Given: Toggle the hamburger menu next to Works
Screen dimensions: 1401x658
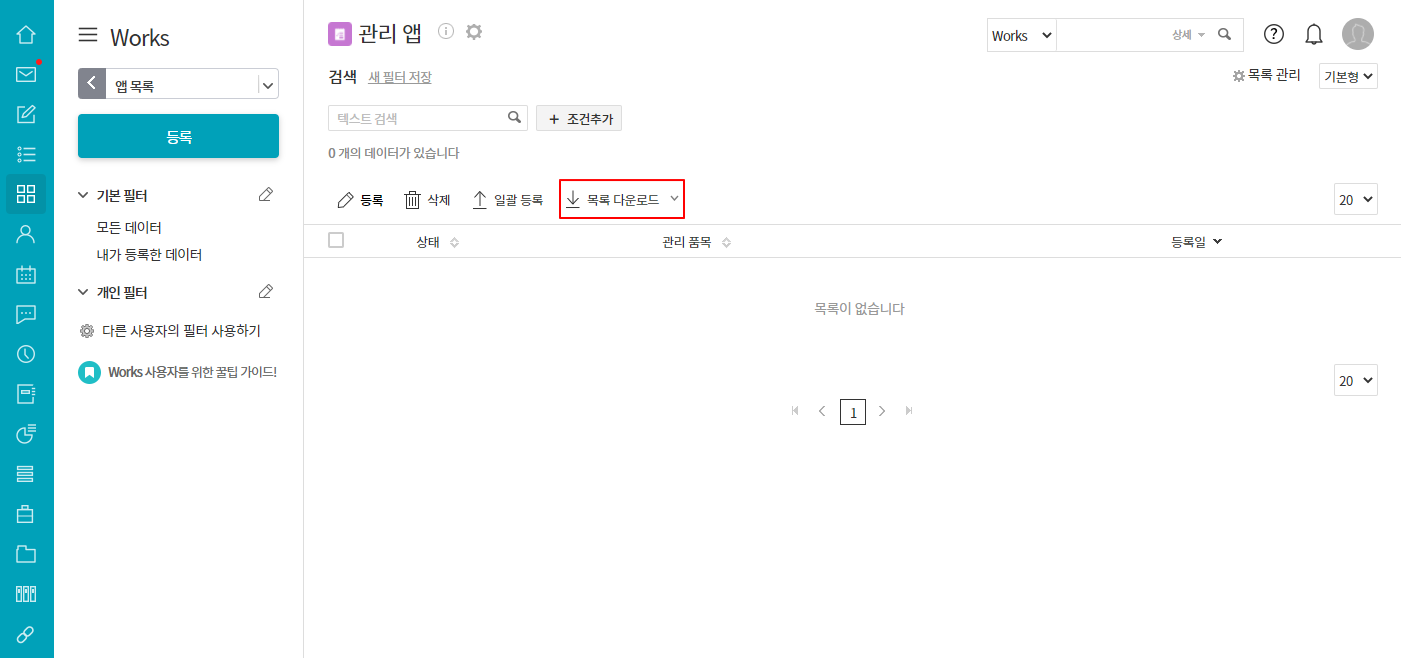Looking at the screenshot, I should coord(88,35).
